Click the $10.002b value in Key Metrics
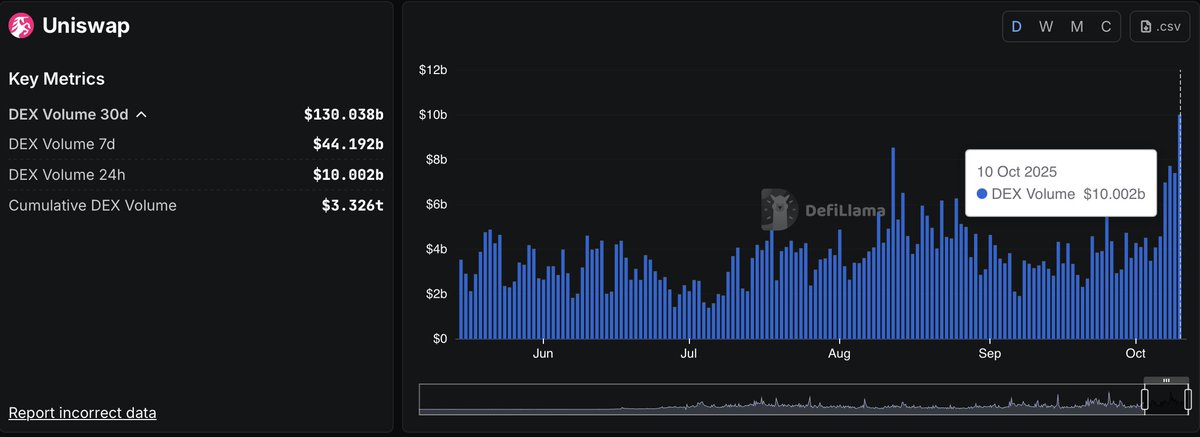This screenshot has height=437, width=1200. click(x=348, y=175)
